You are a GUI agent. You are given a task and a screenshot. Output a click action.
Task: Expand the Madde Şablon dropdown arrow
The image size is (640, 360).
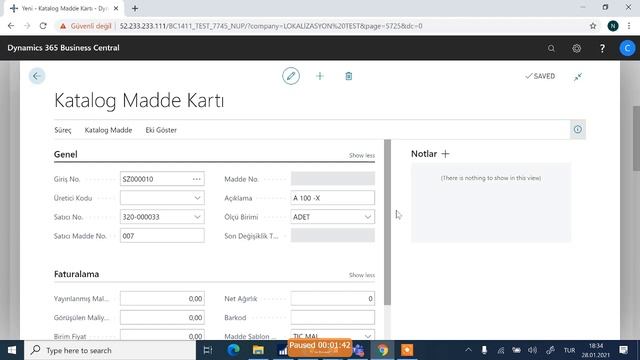(367, 336)
